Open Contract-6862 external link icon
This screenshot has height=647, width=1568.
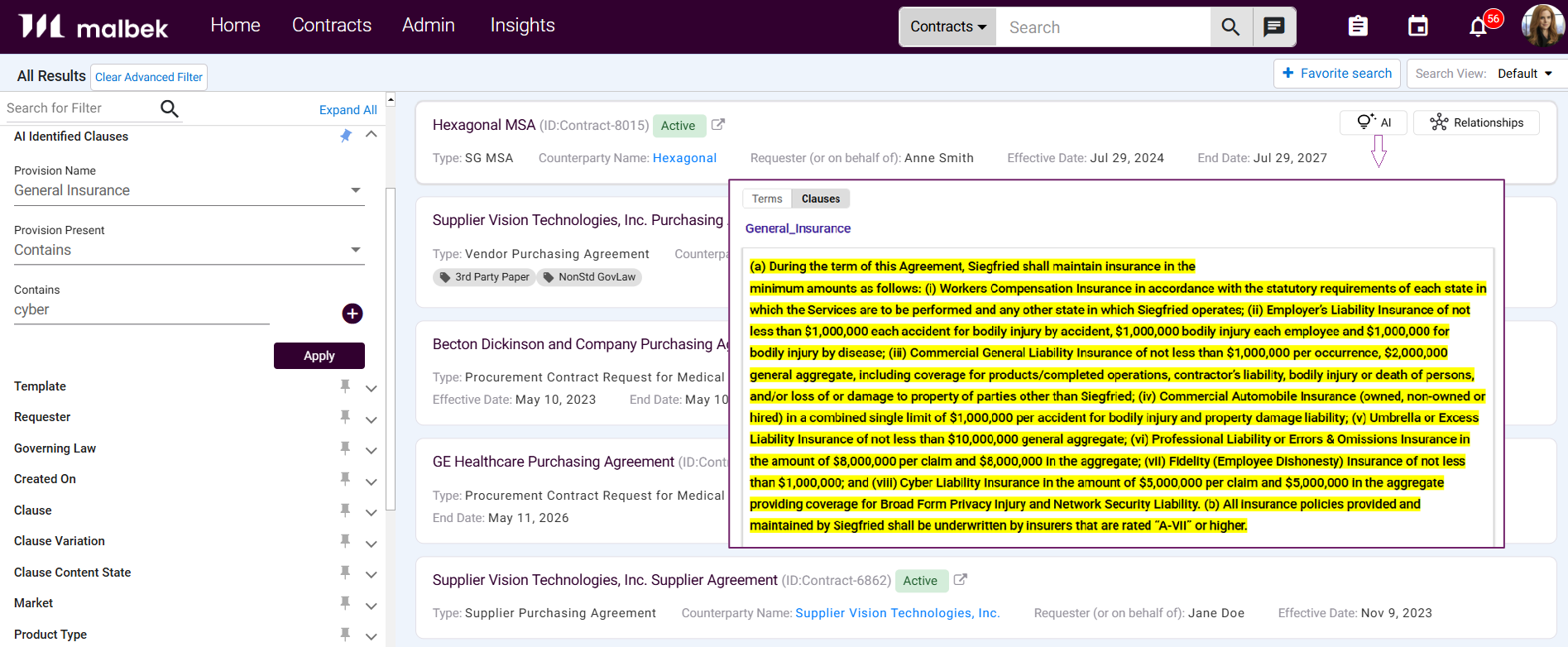tap(961, 580)
